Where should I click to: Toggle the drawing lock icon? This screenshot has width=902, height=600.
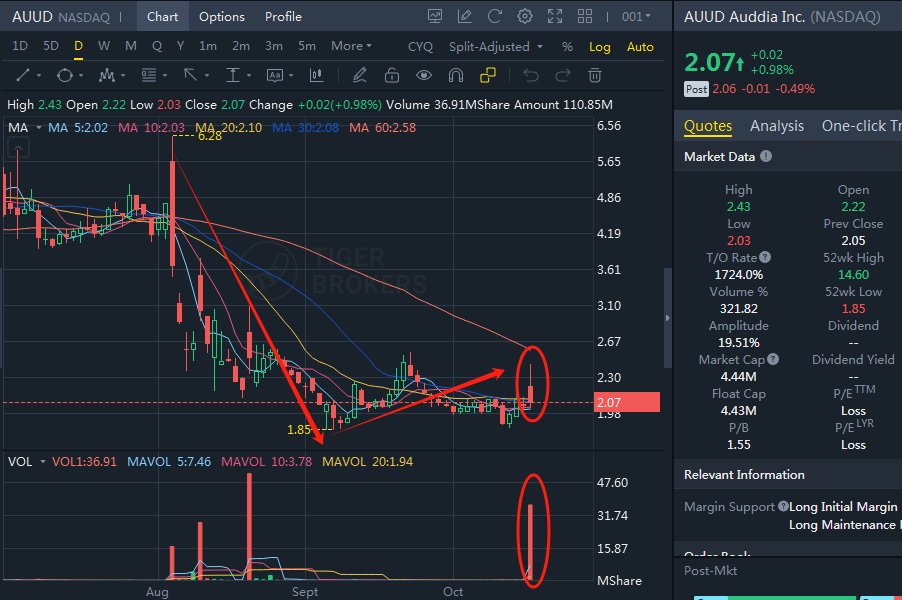pyautogui.click(x=392, y=75)
